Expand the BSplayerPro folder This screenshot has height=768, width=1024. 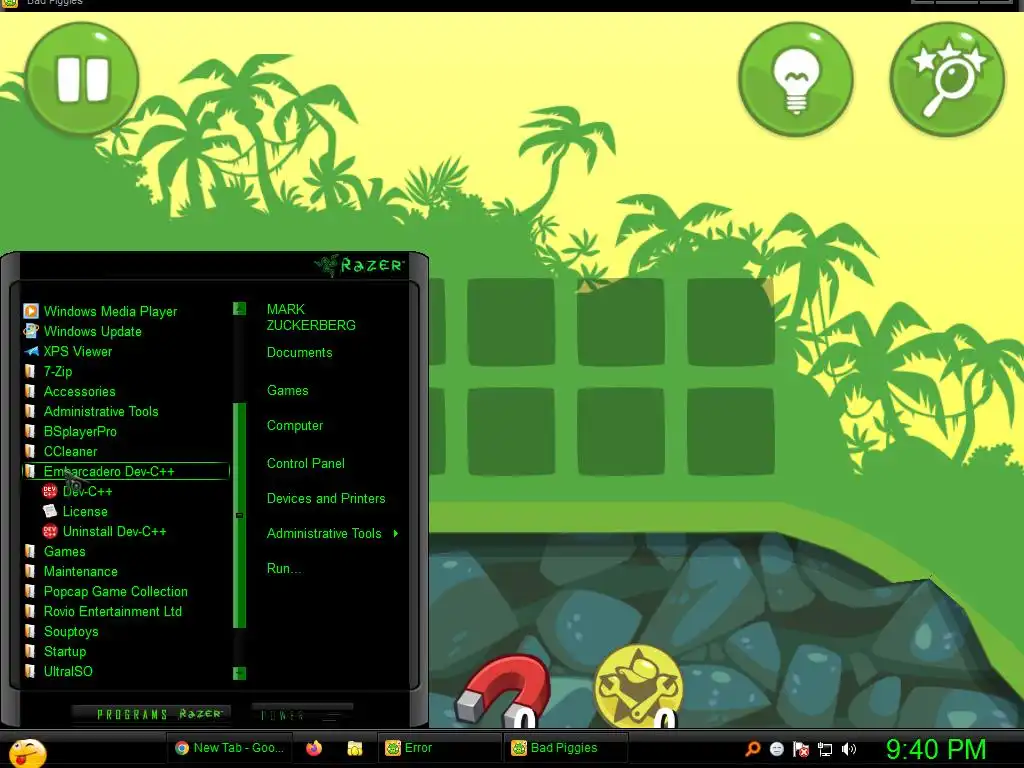(80, 432)
